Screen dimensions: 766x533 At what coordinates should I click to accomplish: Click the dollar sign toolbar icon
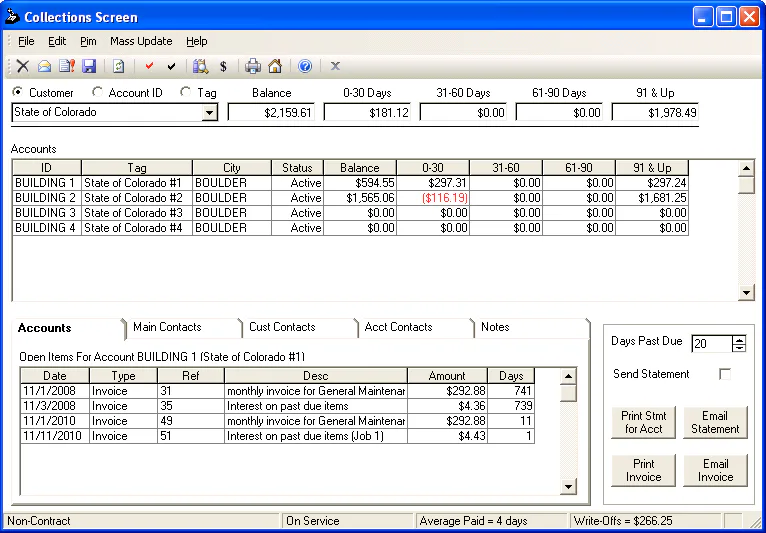(223, 67)
